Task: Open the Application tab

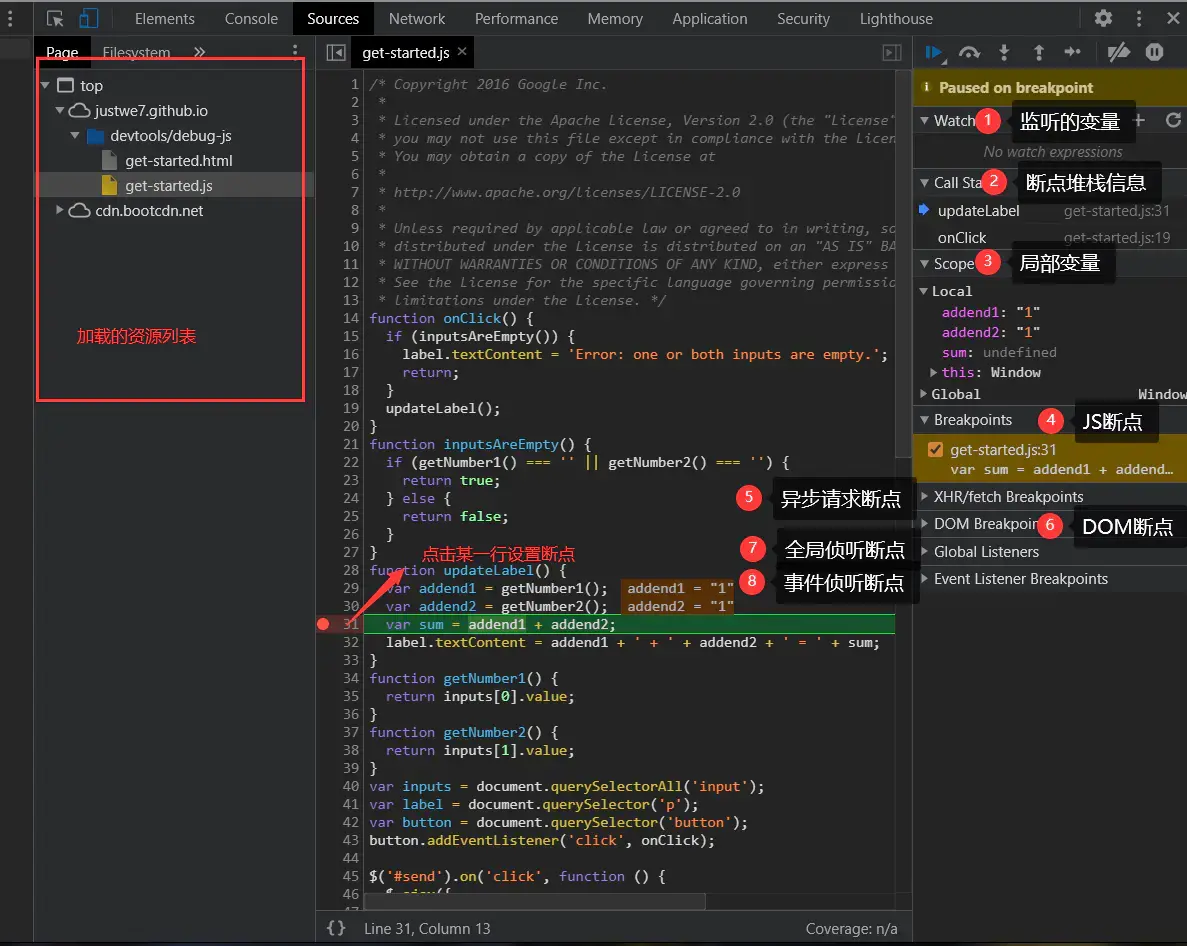Action: pos(709,19)
